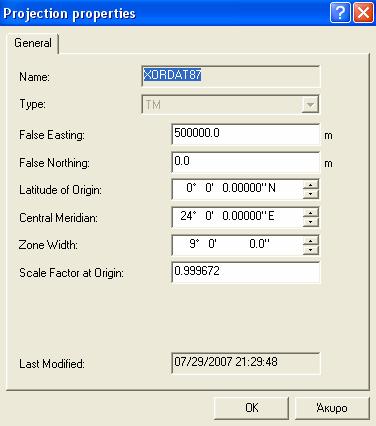Decrease Latitude of Origin with down arrow
Viewport: 376px width, 426px height.
[x=311, y=194]
